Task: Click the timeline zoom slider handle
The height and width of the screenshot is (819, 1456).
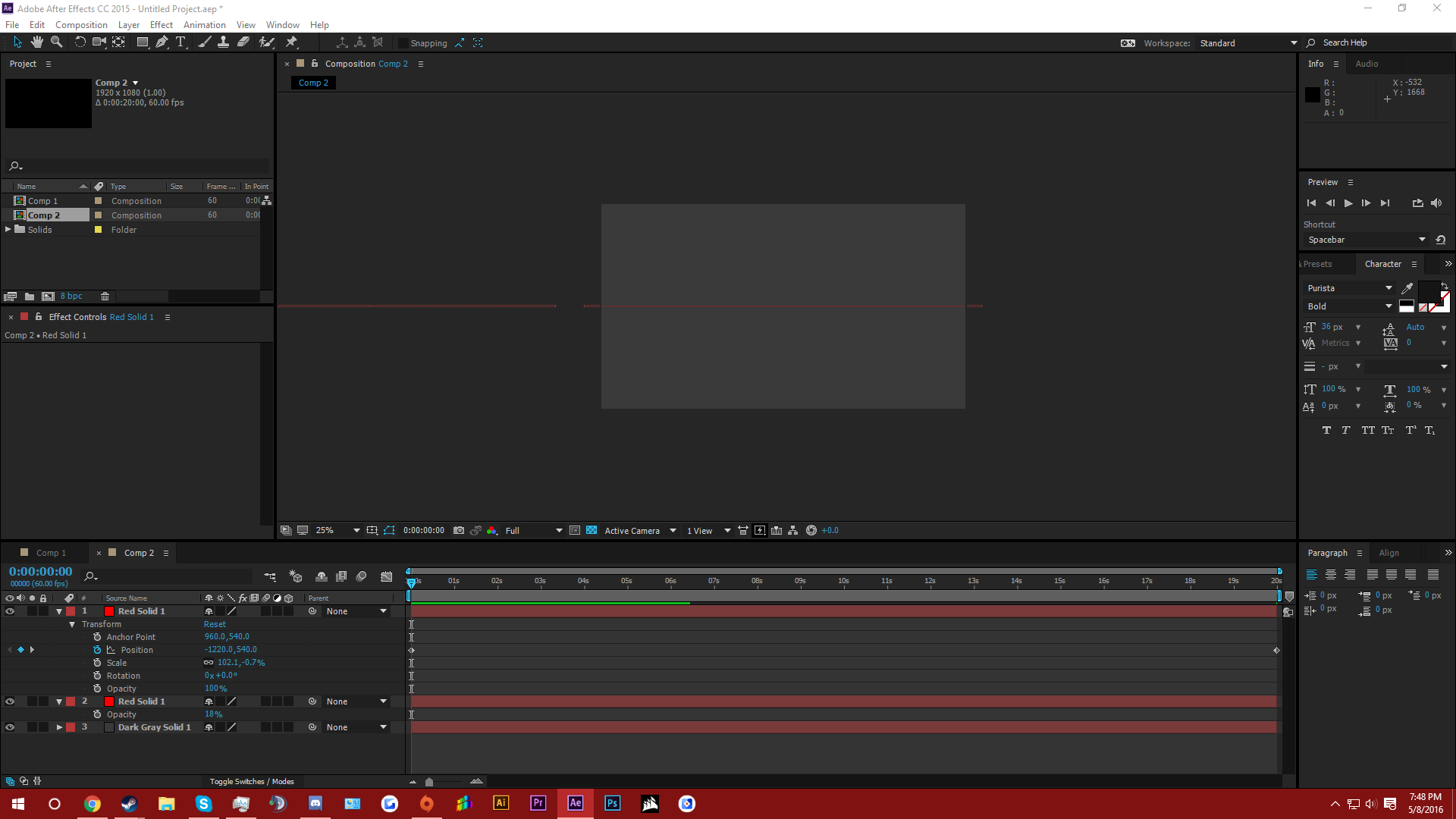Action: 429,782
